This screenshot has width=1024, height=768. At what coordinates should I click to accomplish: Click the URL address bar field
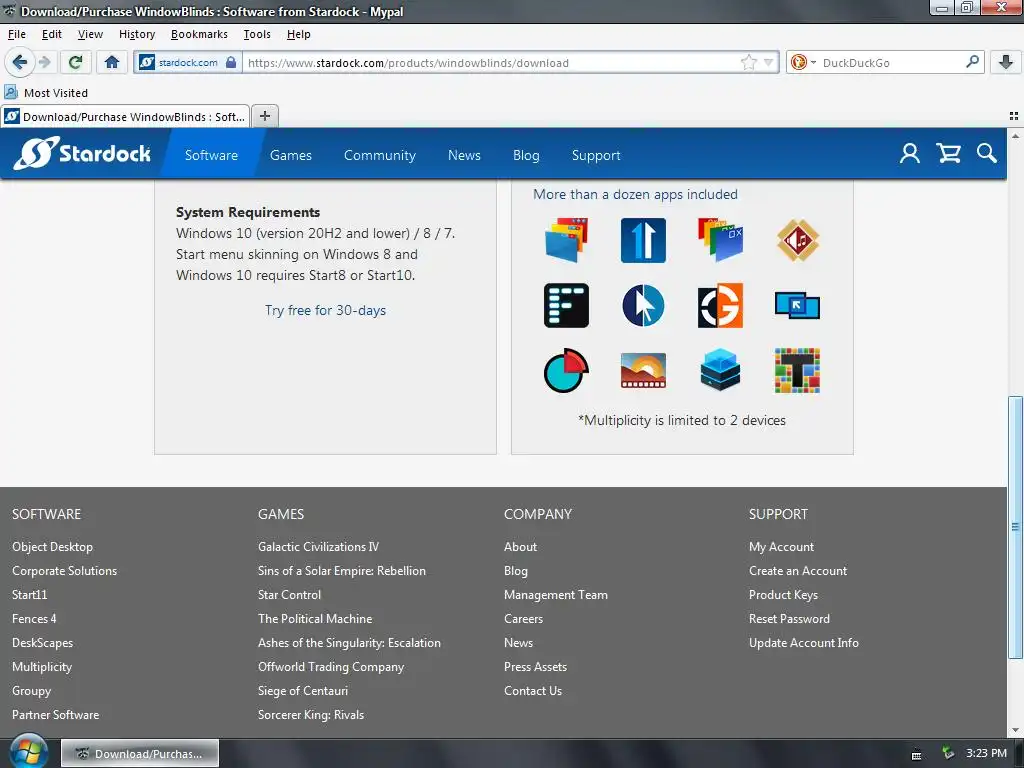point(490,63)
